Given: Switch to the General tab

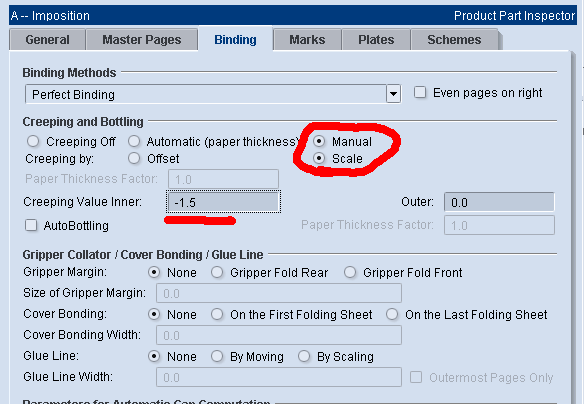Looking at the screenshot, I should tap(48, 39).
